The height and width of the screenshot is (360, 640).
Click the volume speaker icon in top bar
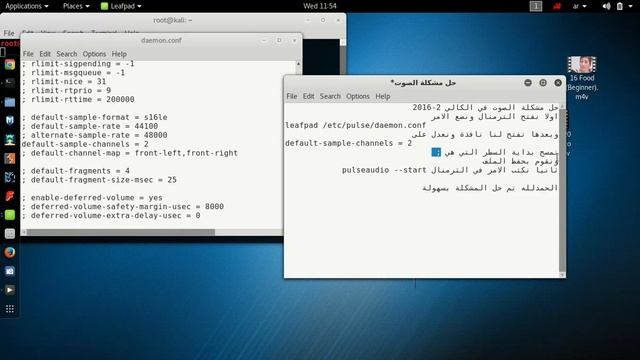tap(607, 6)
